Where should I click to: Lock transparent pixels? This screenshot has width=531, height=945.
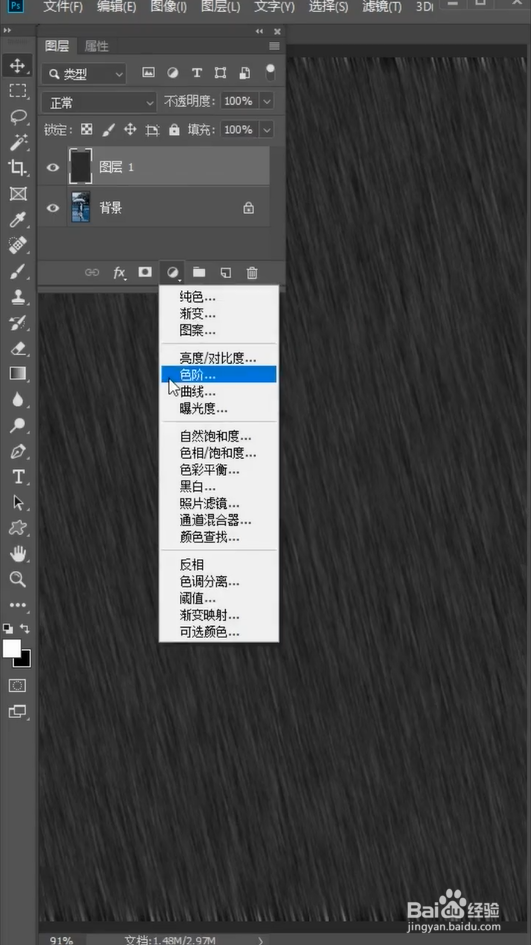coord(87,130)
